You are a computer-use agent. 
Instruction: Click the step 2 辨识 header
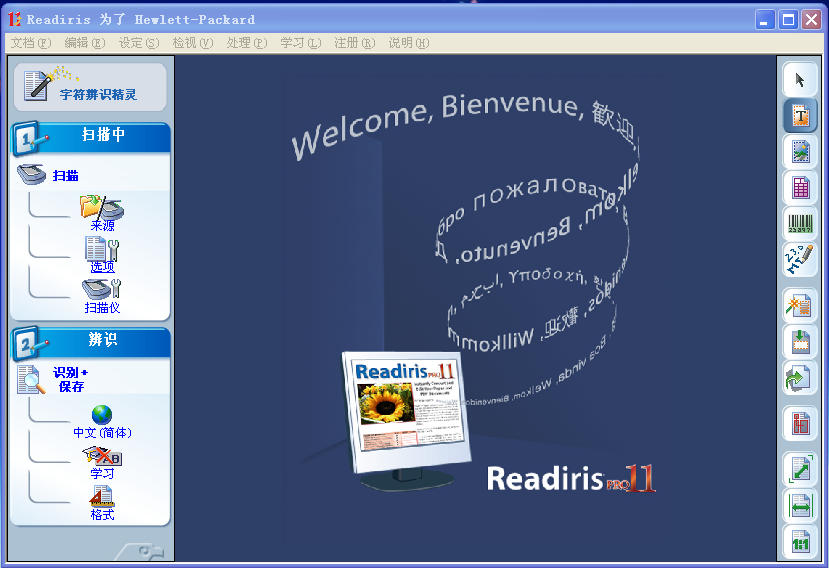[x=90, y=343]
